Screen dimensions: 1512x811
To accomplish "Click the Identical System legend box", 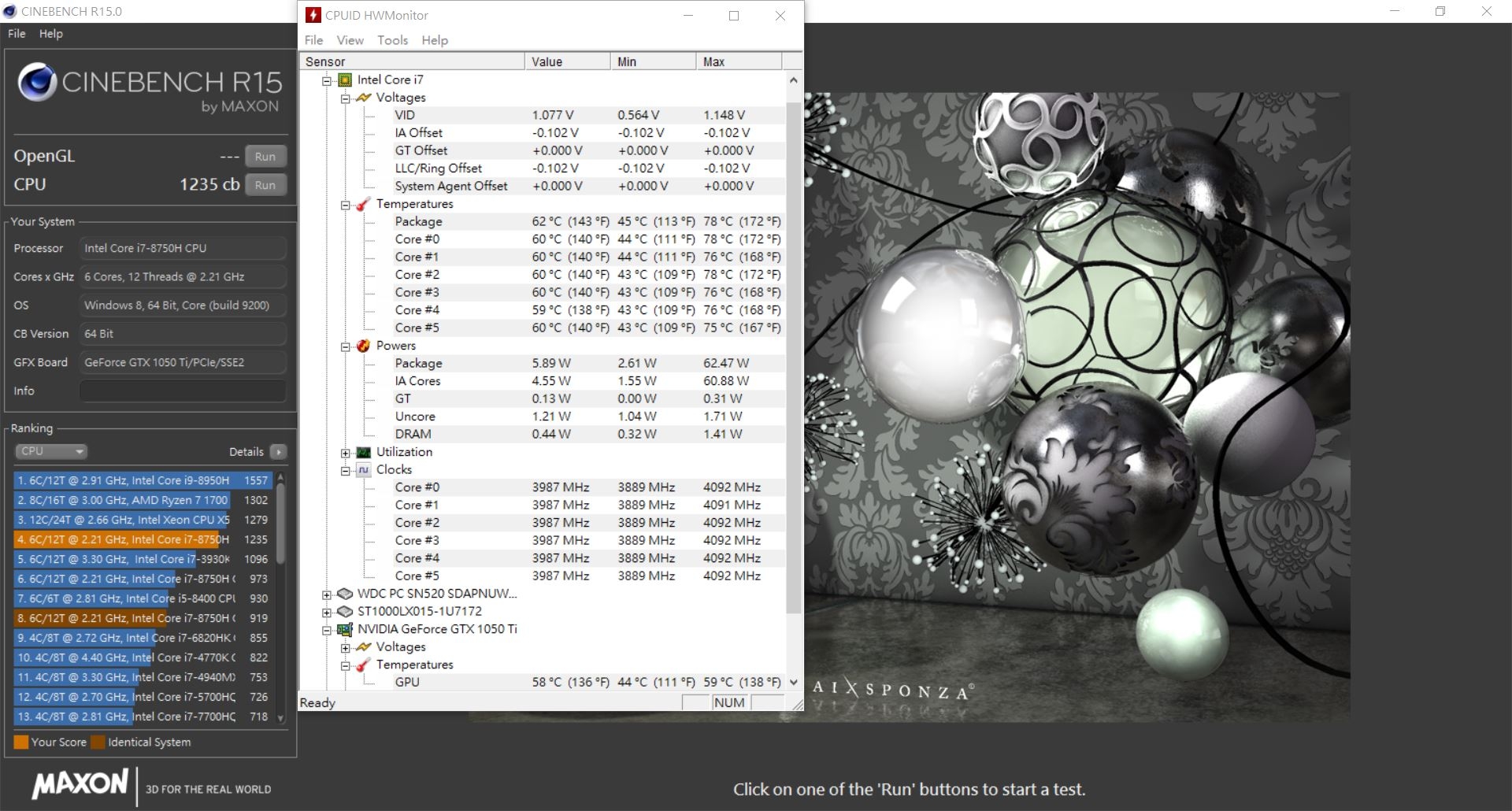I will pyautogui.click(x=98, y=742).
